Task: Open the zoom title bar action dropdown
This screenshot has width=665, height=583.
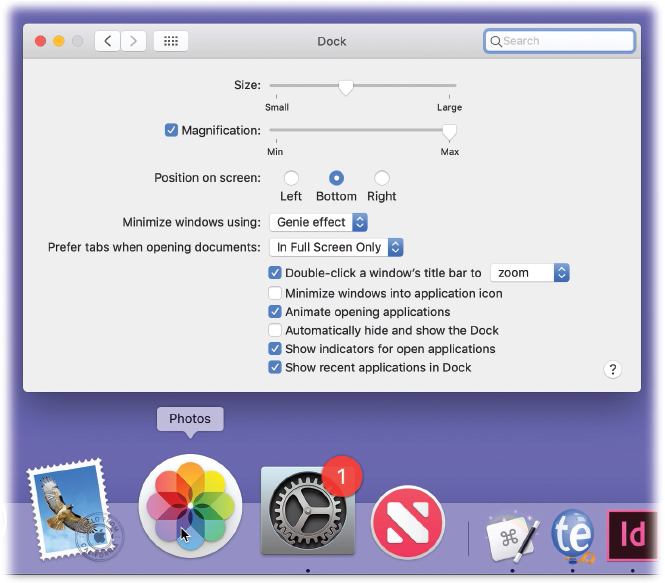Action: pyautogui.click(x=530, y=273)
